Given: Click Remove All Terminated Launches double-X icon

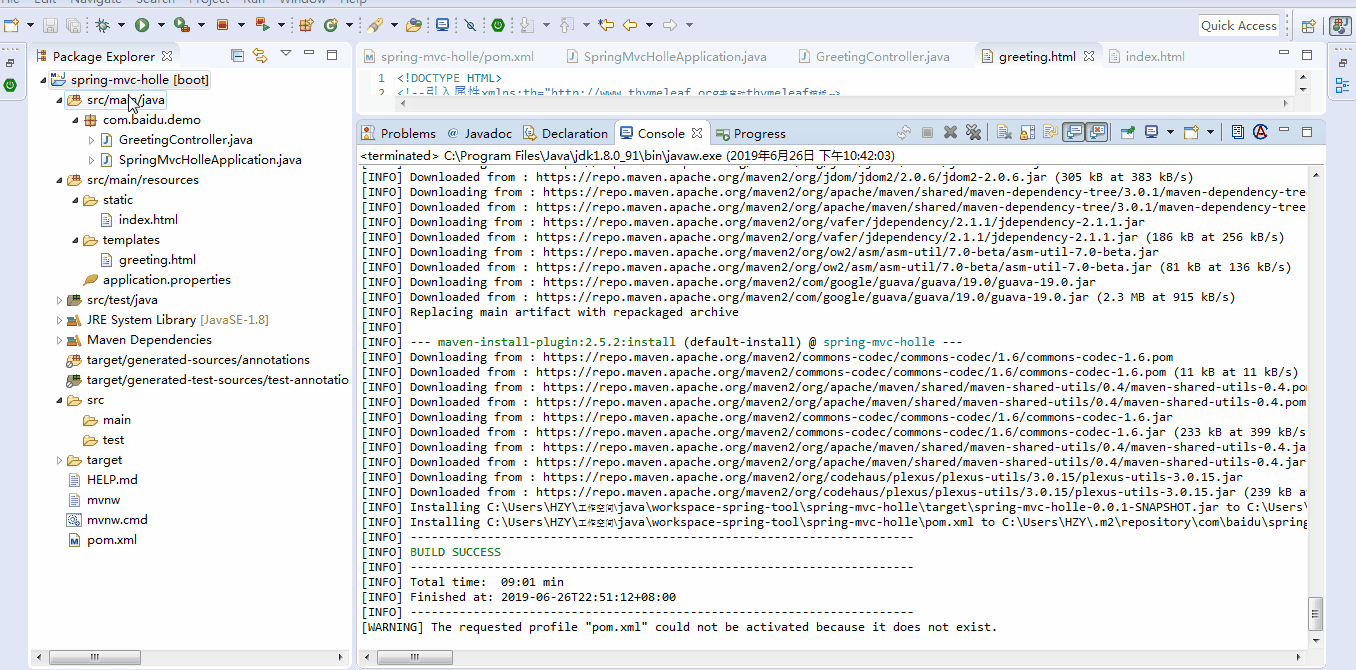Looking at the screenshot, I should (x=973, y=132).
